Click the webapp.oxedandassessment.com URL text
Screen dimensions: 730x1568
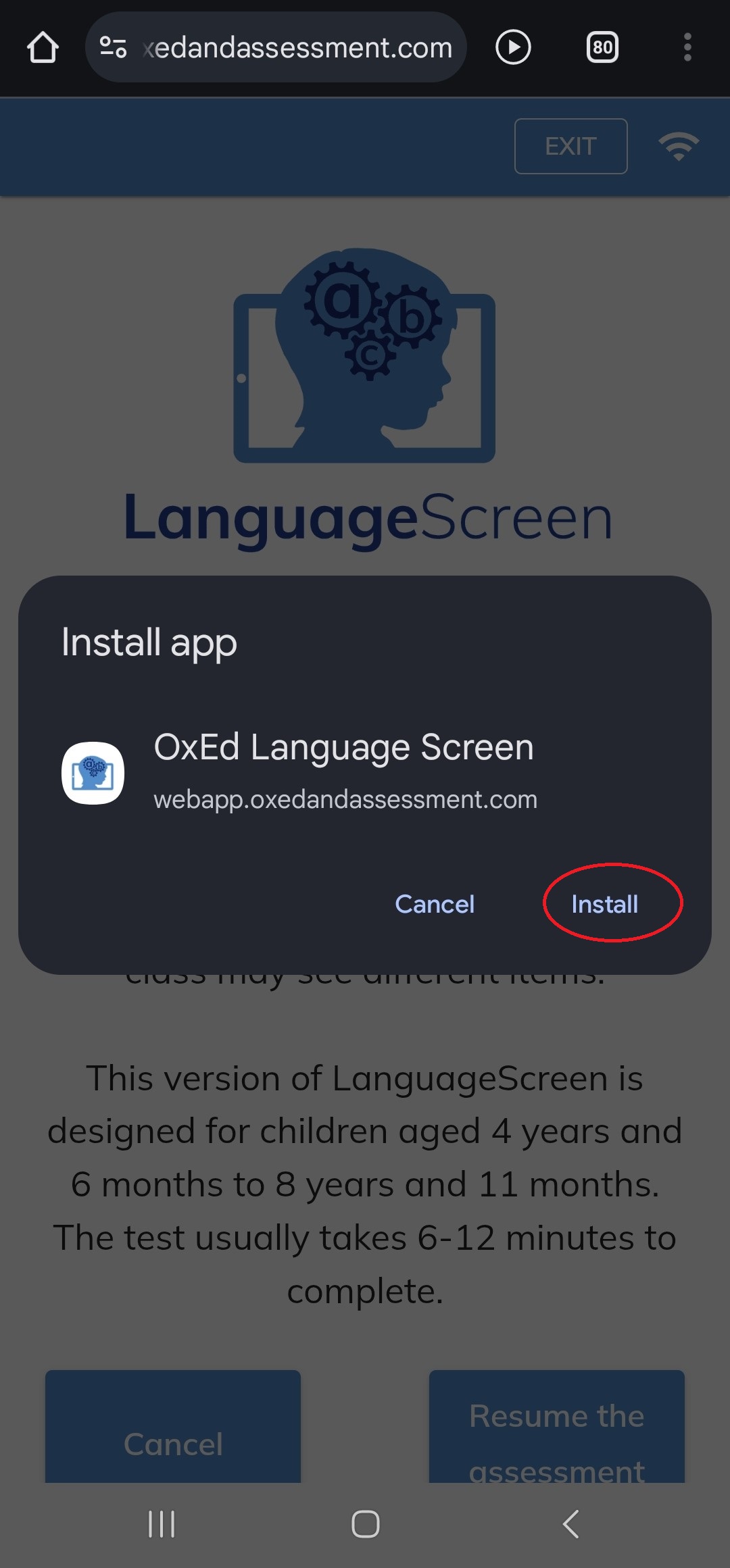coord(345,799)
